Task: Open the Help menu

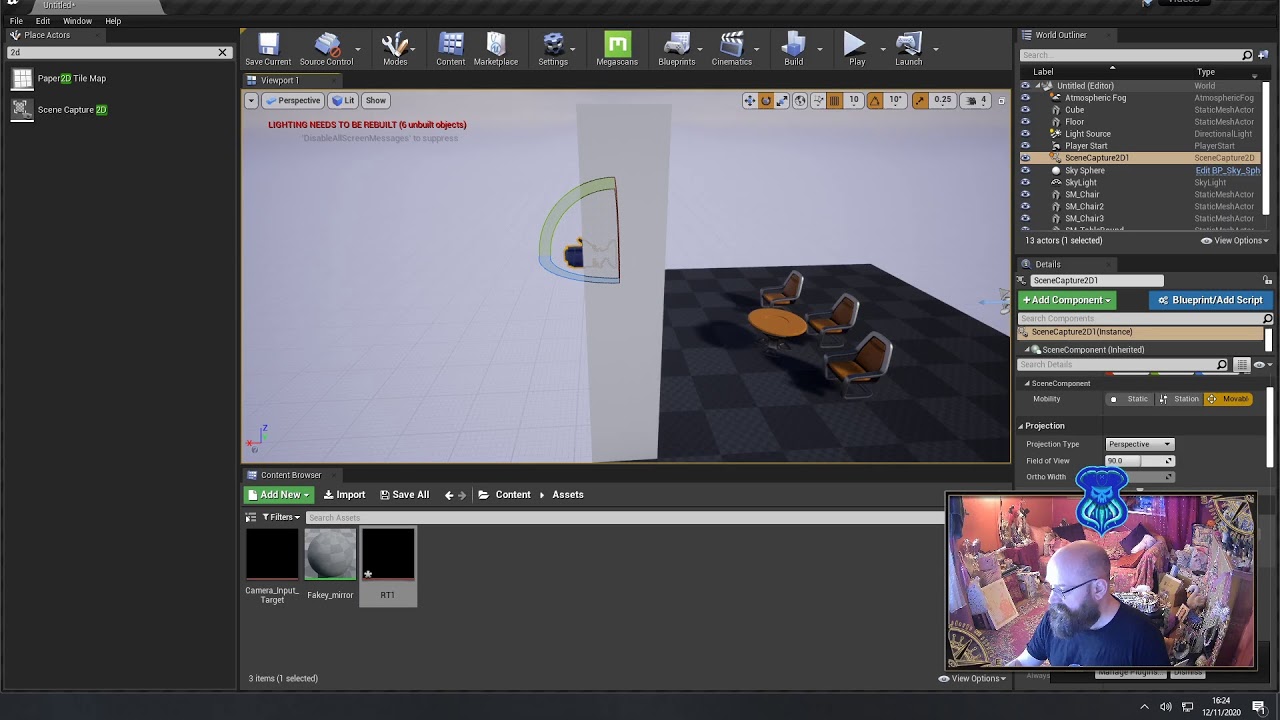Action: 113,21
